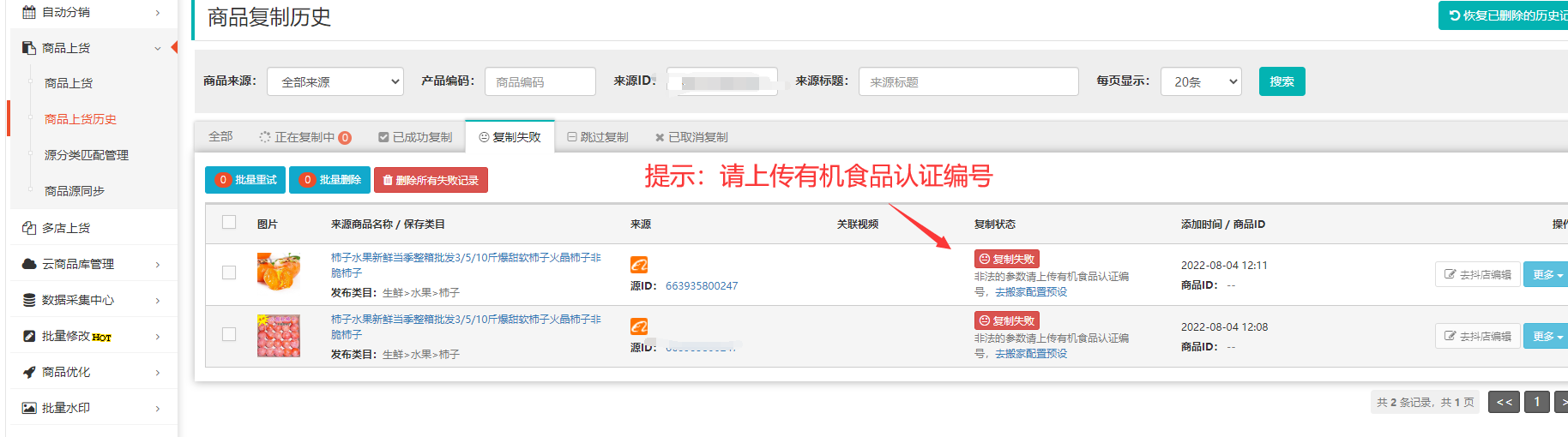
Task: Check the first persimmon product row checkbox
Action: click(x=229, y=272)
